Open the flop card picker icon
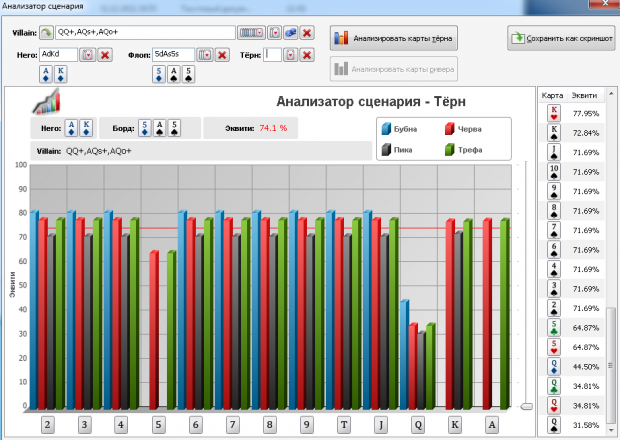This screenshot has width=620, height=440. point(205,55)
